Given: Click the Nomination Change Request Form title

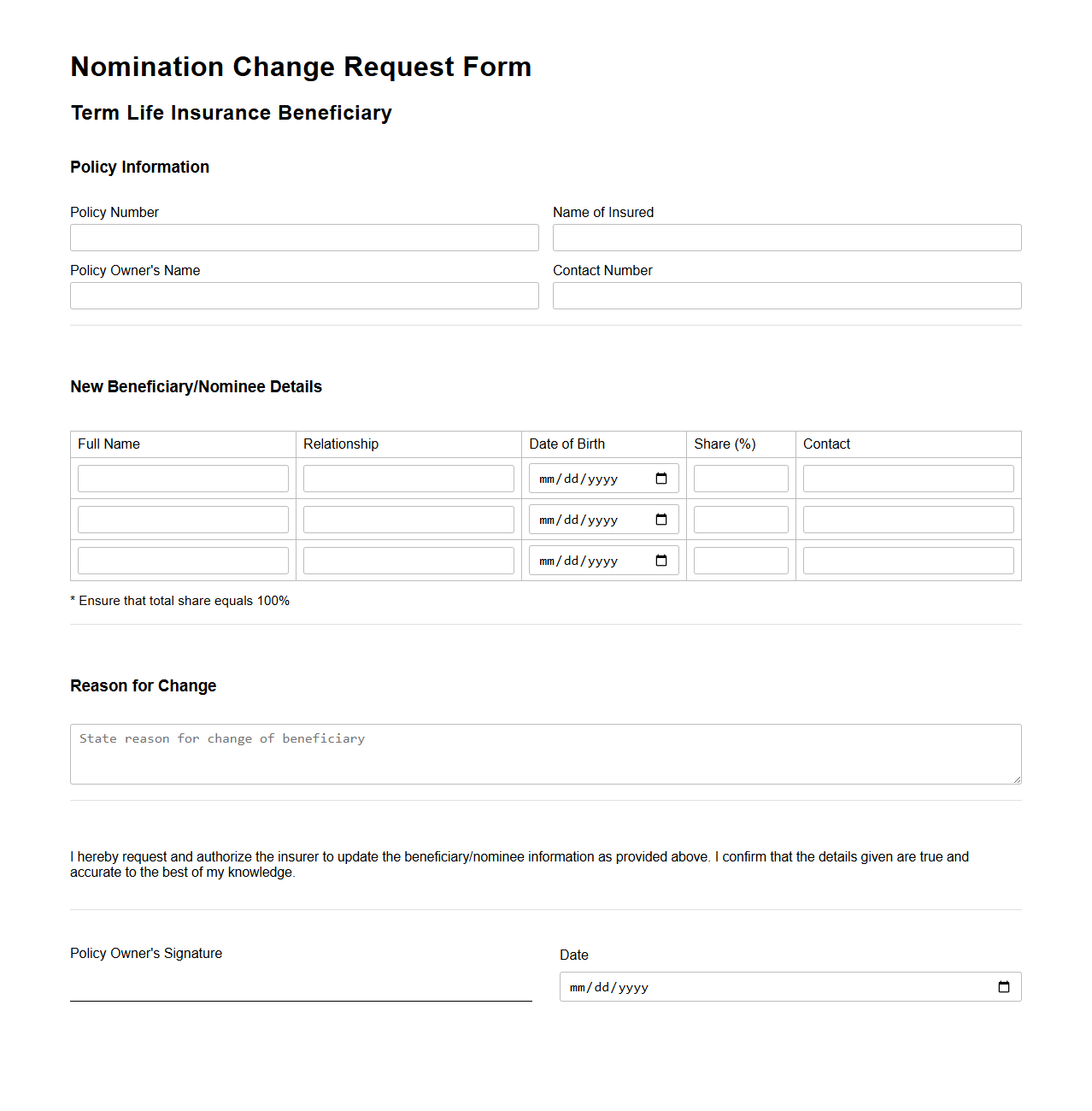Looking at the screenshot, I should coord(301,67).
